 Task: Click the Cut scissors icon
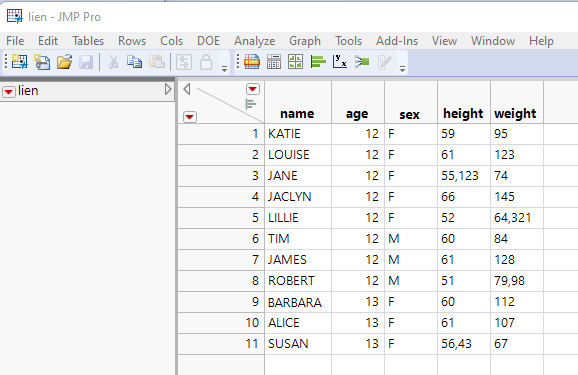click(x=113, y=62)
